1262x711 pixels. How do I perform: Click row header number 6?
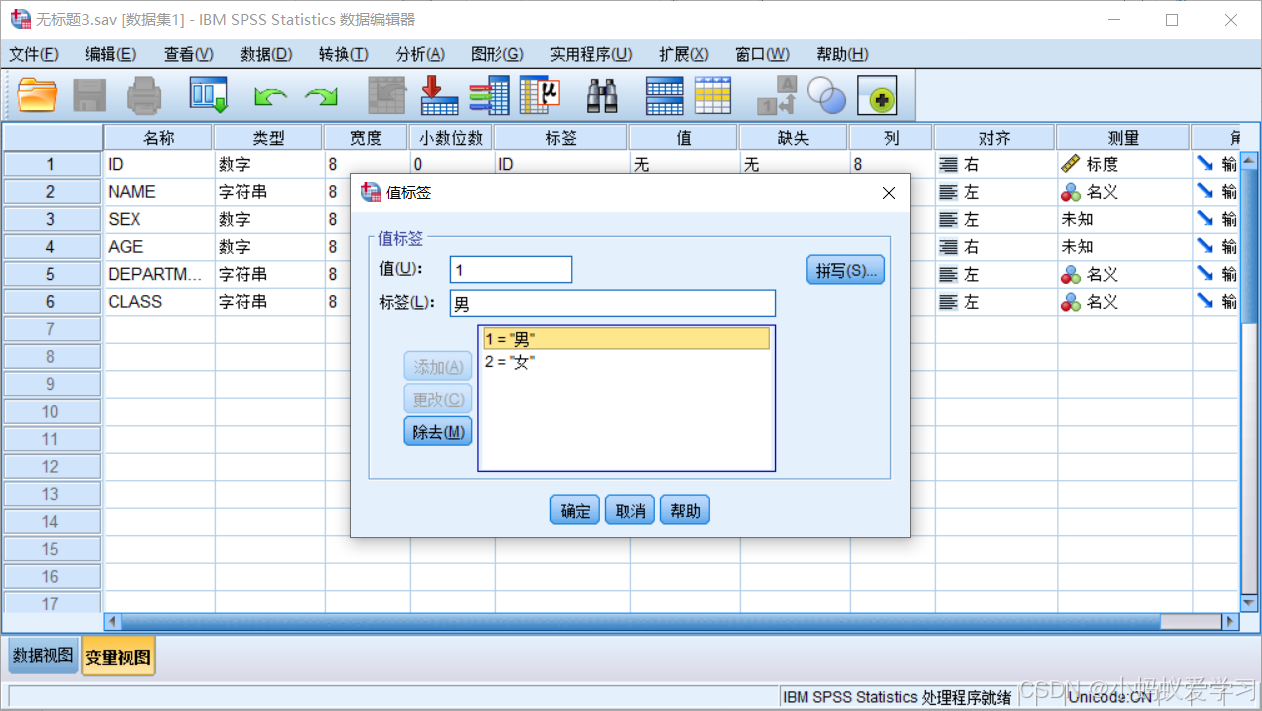tap(52, 302)
